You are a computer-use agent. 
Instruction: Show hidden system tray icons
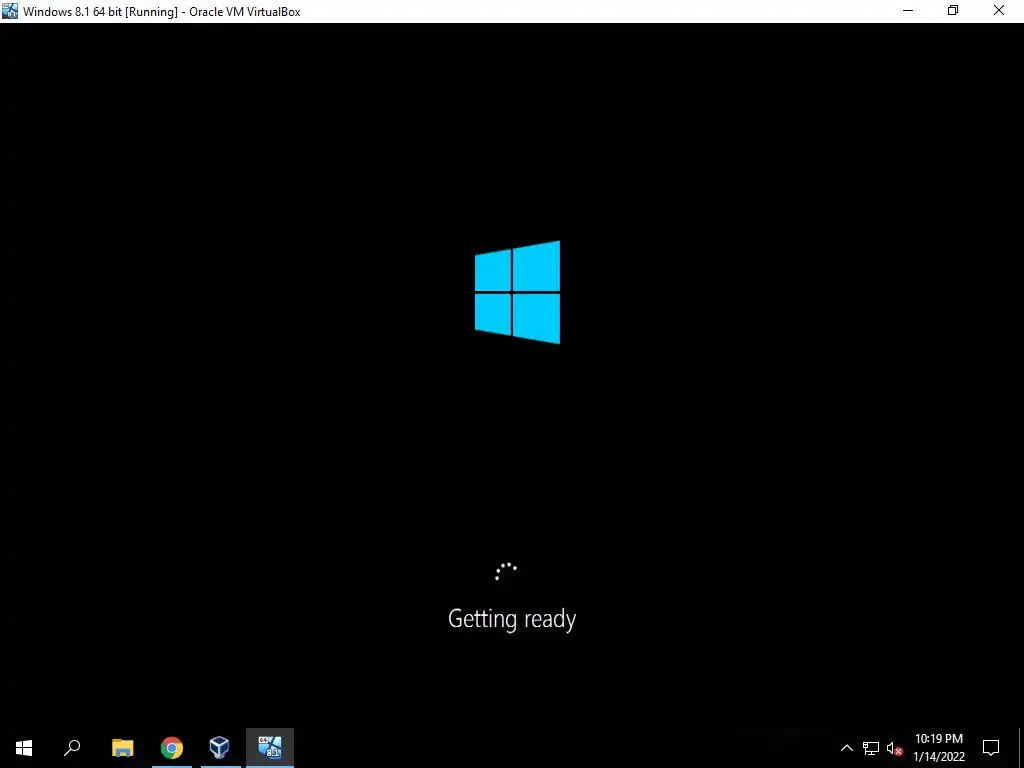(846, 748)
